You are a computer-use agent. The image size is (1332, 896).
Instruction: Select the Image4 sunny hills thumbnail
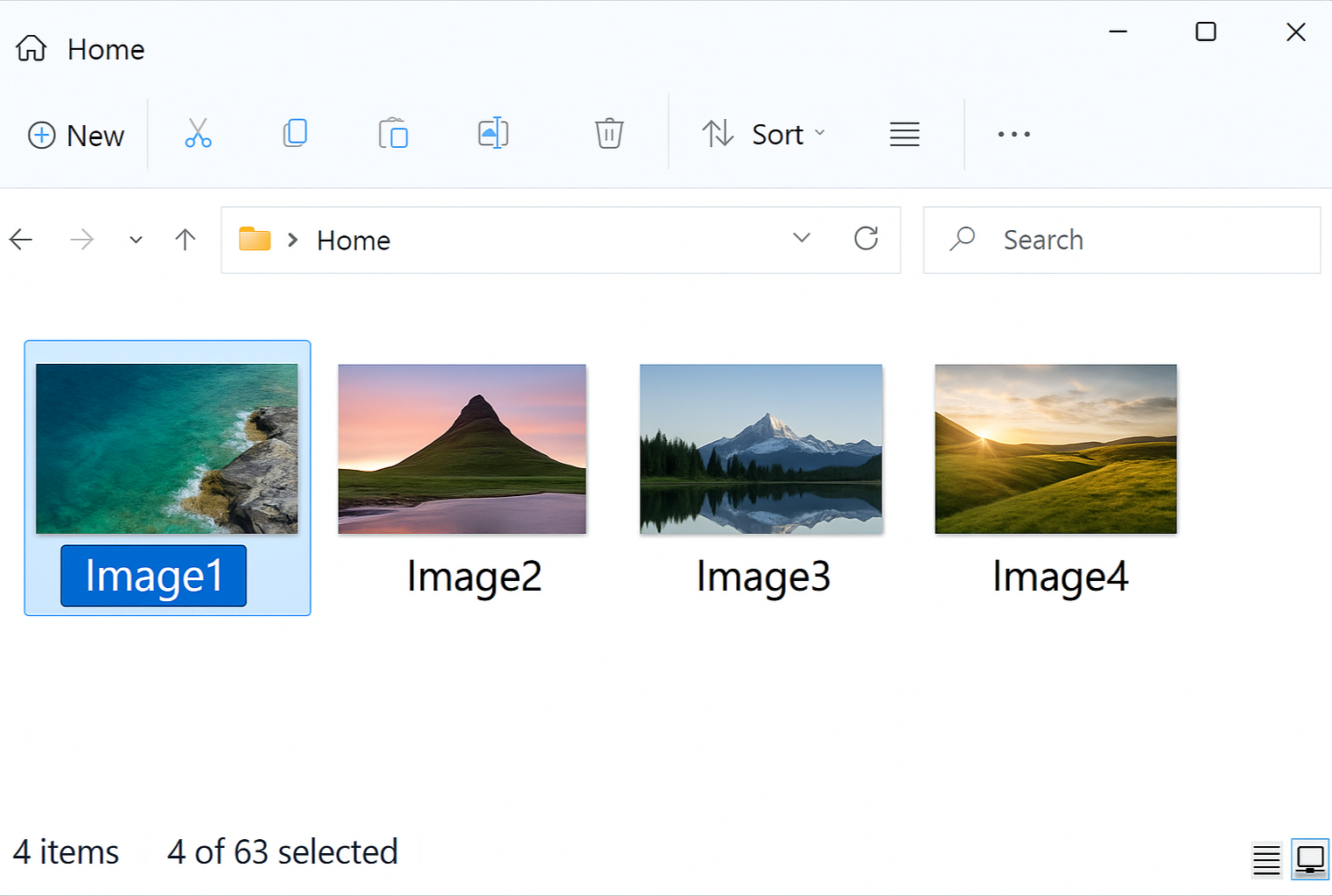click(1056, 449)
